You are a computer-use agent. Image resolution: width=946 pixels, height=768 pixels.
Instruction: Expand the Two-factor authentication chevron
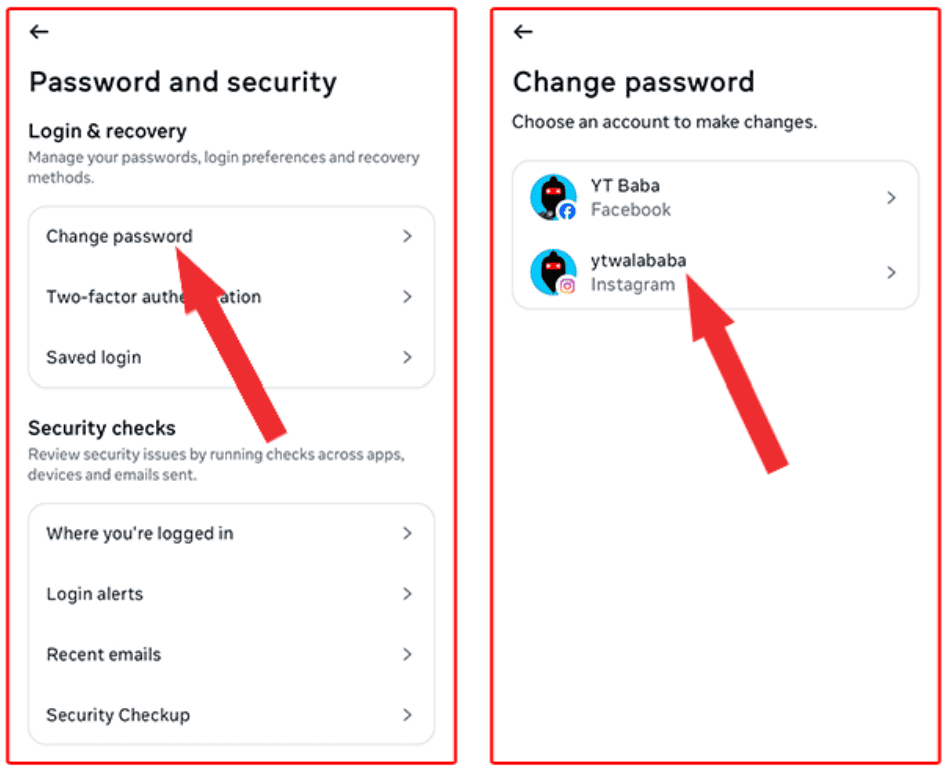coord(407,297)
